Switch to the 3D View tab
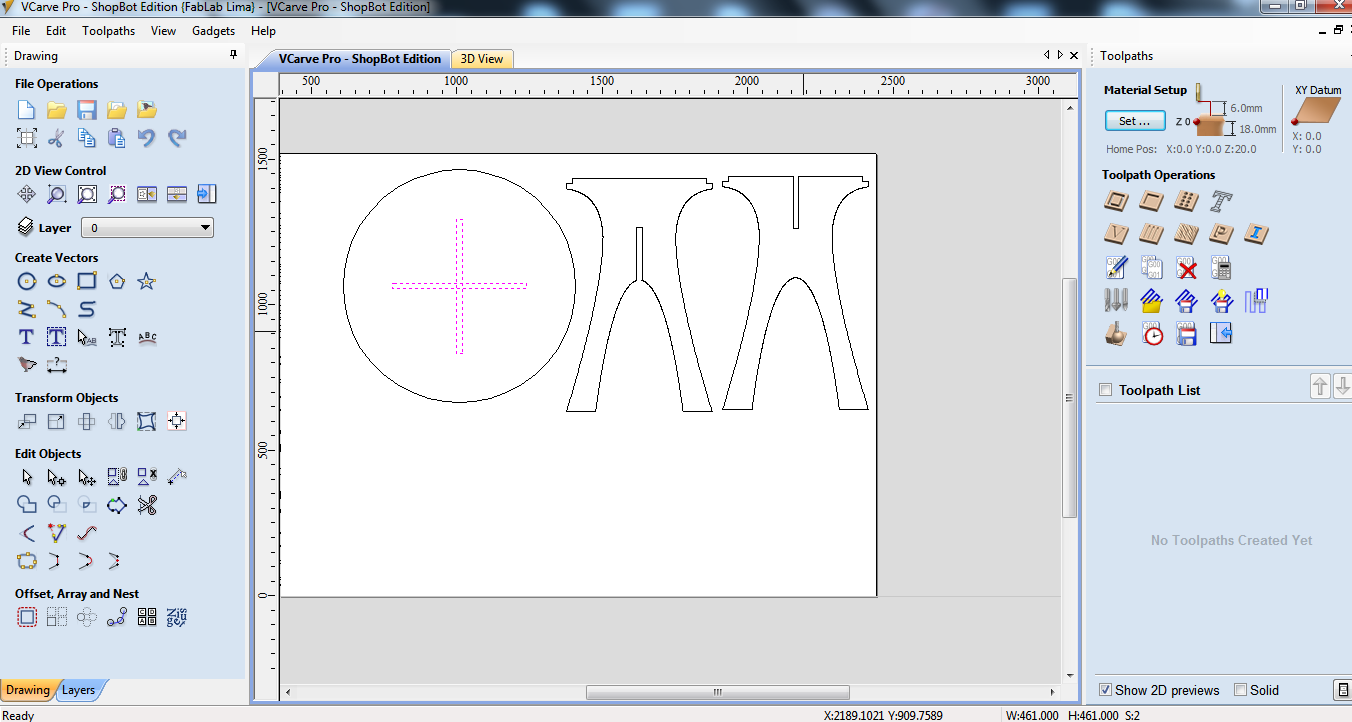This screenshot has width=1352, height=722. pos(482,59)
